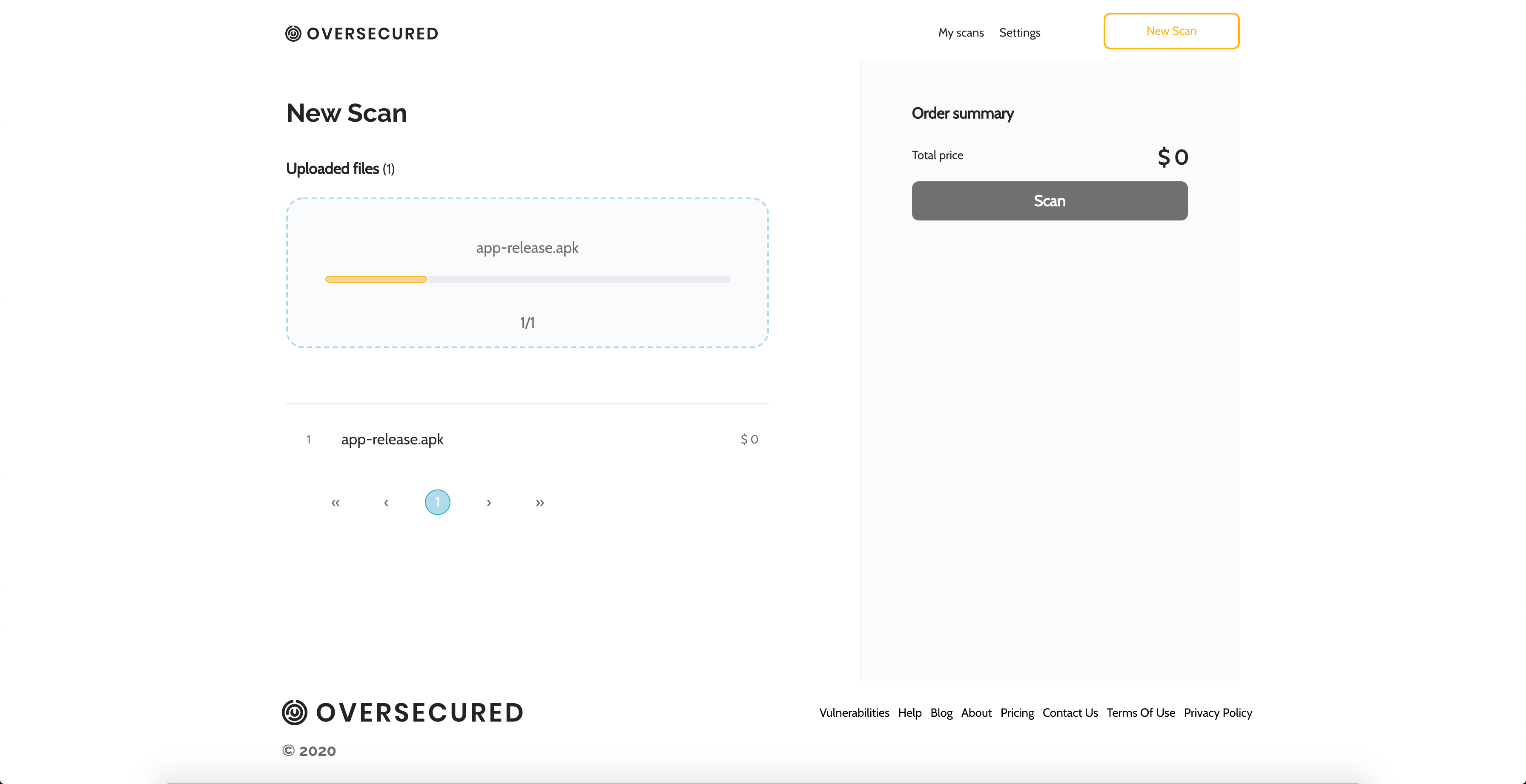
Task: Open Contact Us from the footer
Action: [x=1070, y=712]
